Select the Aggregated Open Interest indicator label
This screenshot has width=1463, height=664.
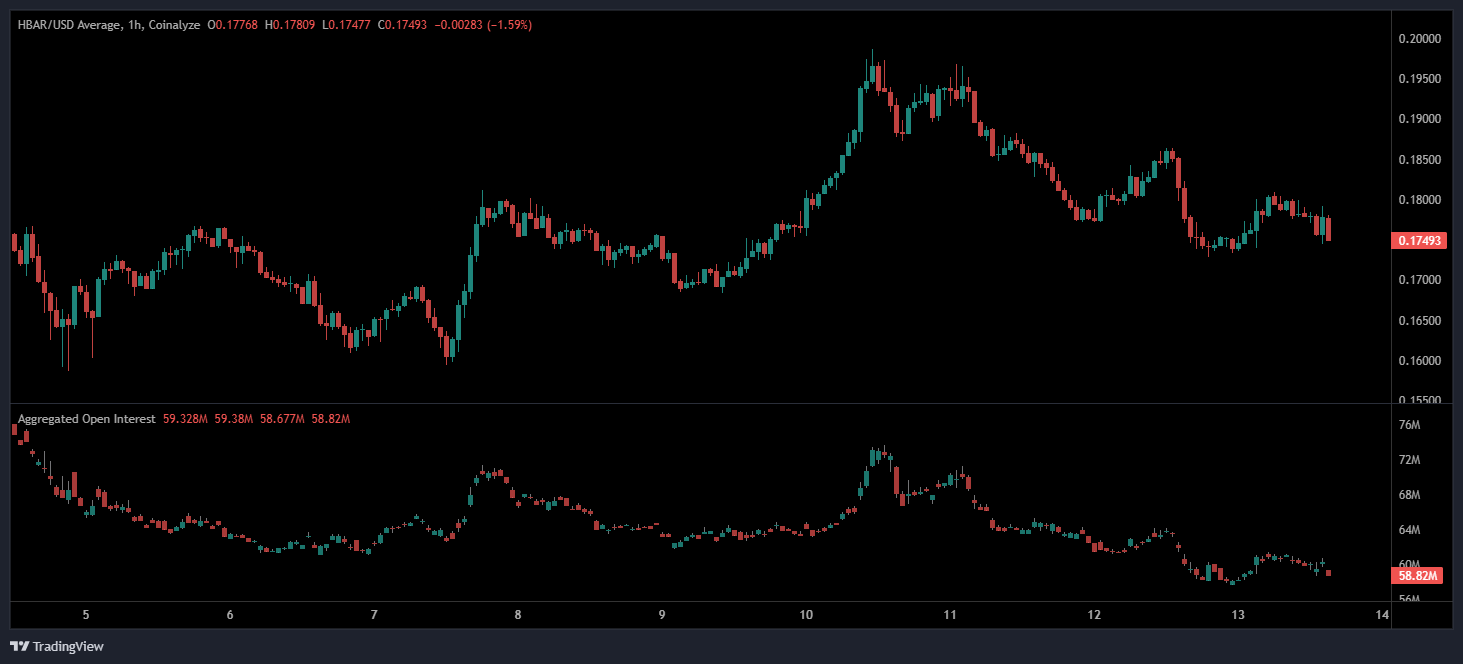(86, 419)
